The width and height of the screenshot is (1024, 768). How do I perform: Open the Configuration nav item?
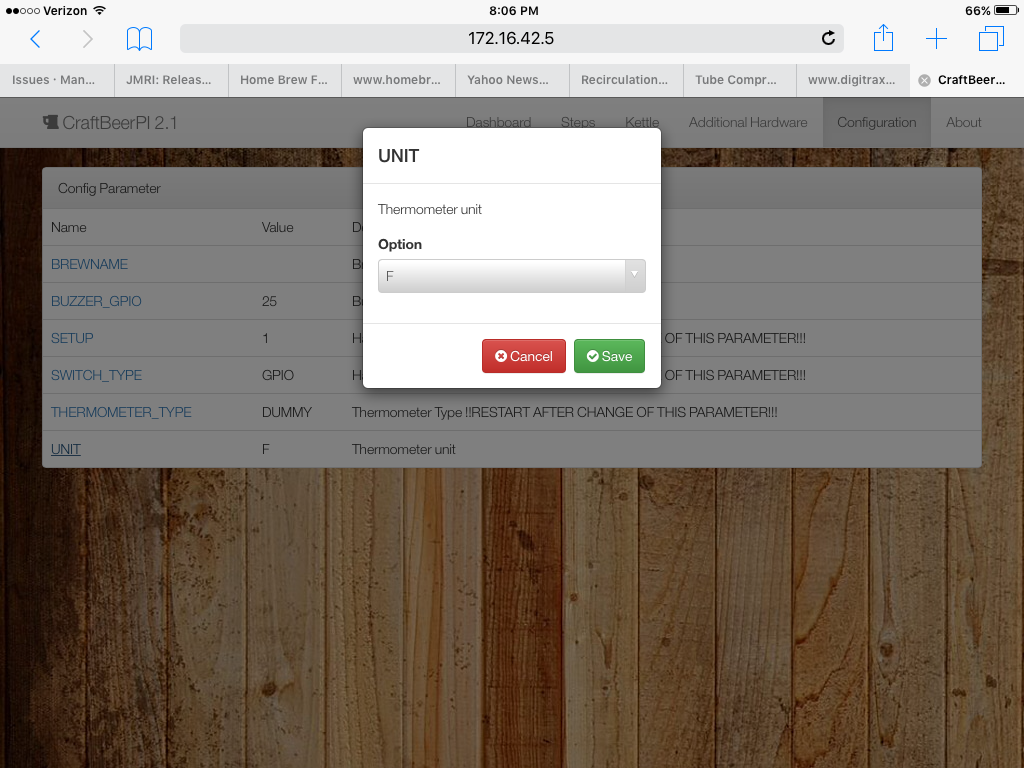(876, 123)
